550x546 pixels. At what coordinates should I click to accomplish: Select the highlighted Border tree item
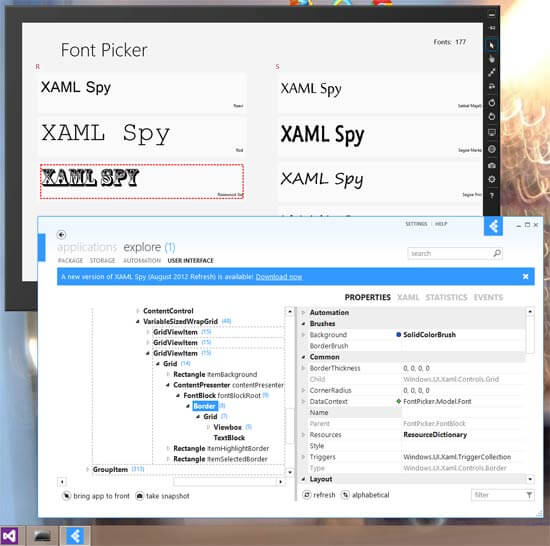tap(204, 406)
